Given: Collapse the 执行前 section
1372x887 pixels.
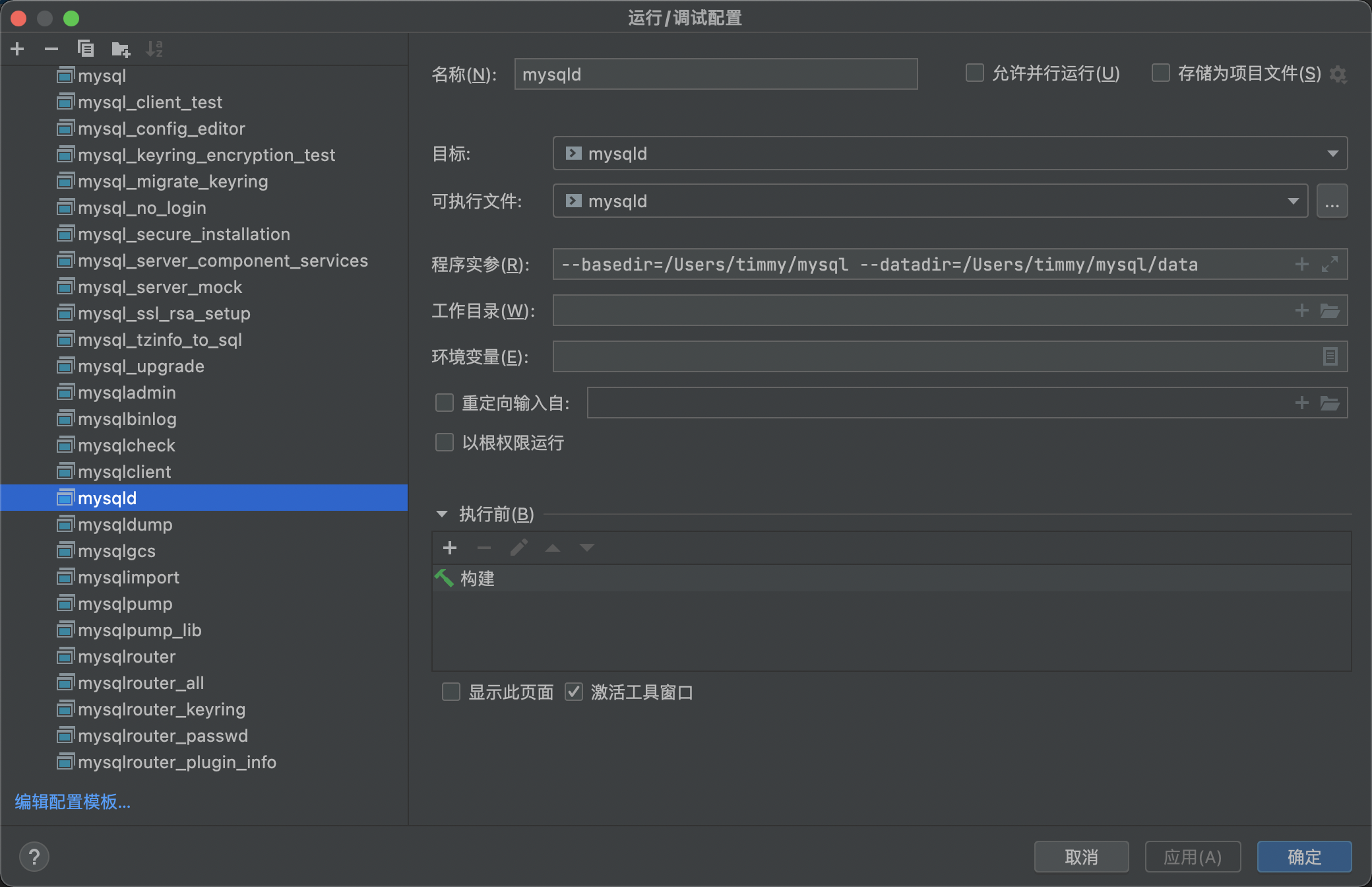Looking at the screenshot, I should coord(442,514).
